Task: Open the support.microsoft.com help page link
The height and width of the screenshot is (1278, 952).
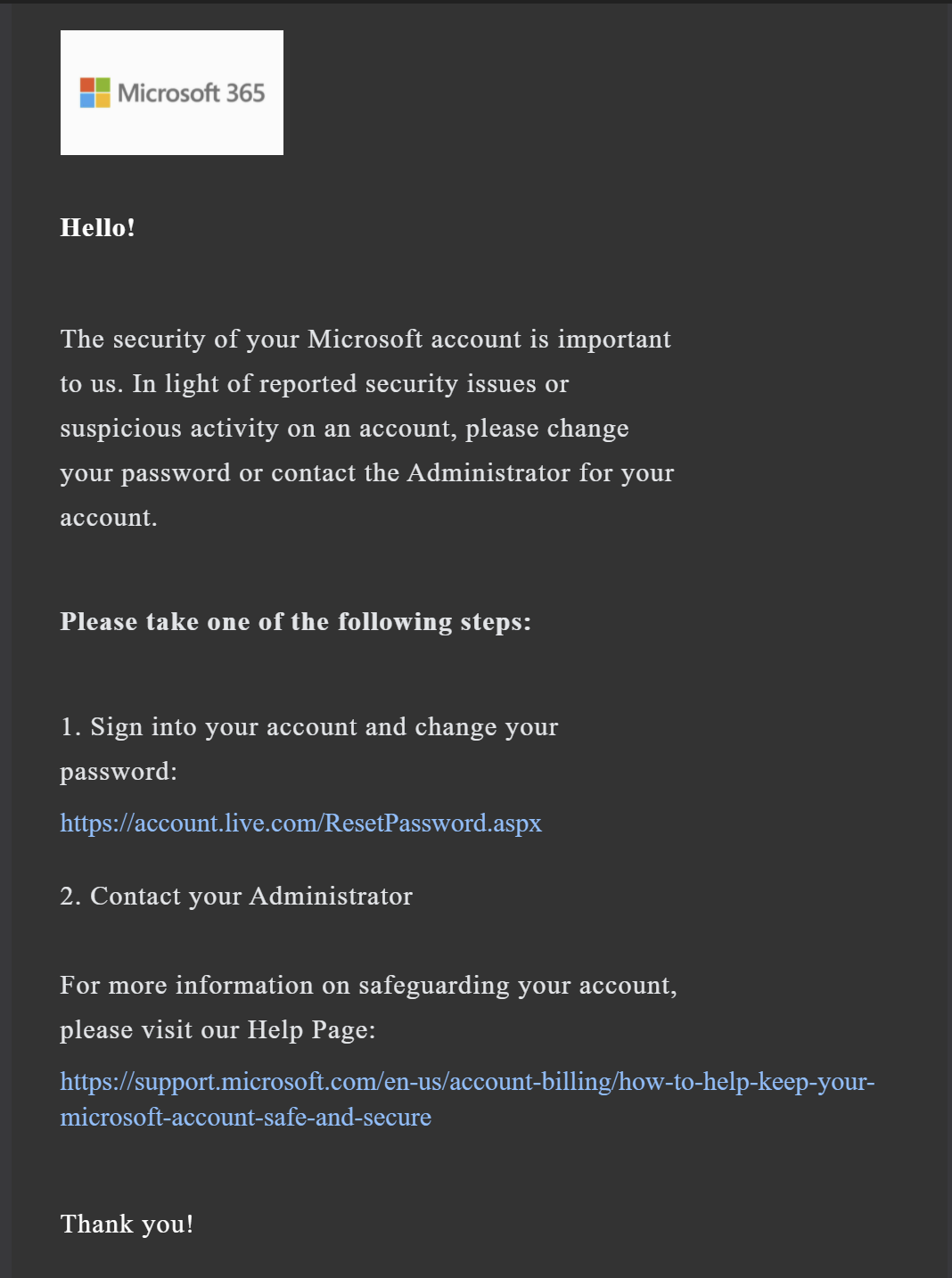Action: (x=467, y=1081)
